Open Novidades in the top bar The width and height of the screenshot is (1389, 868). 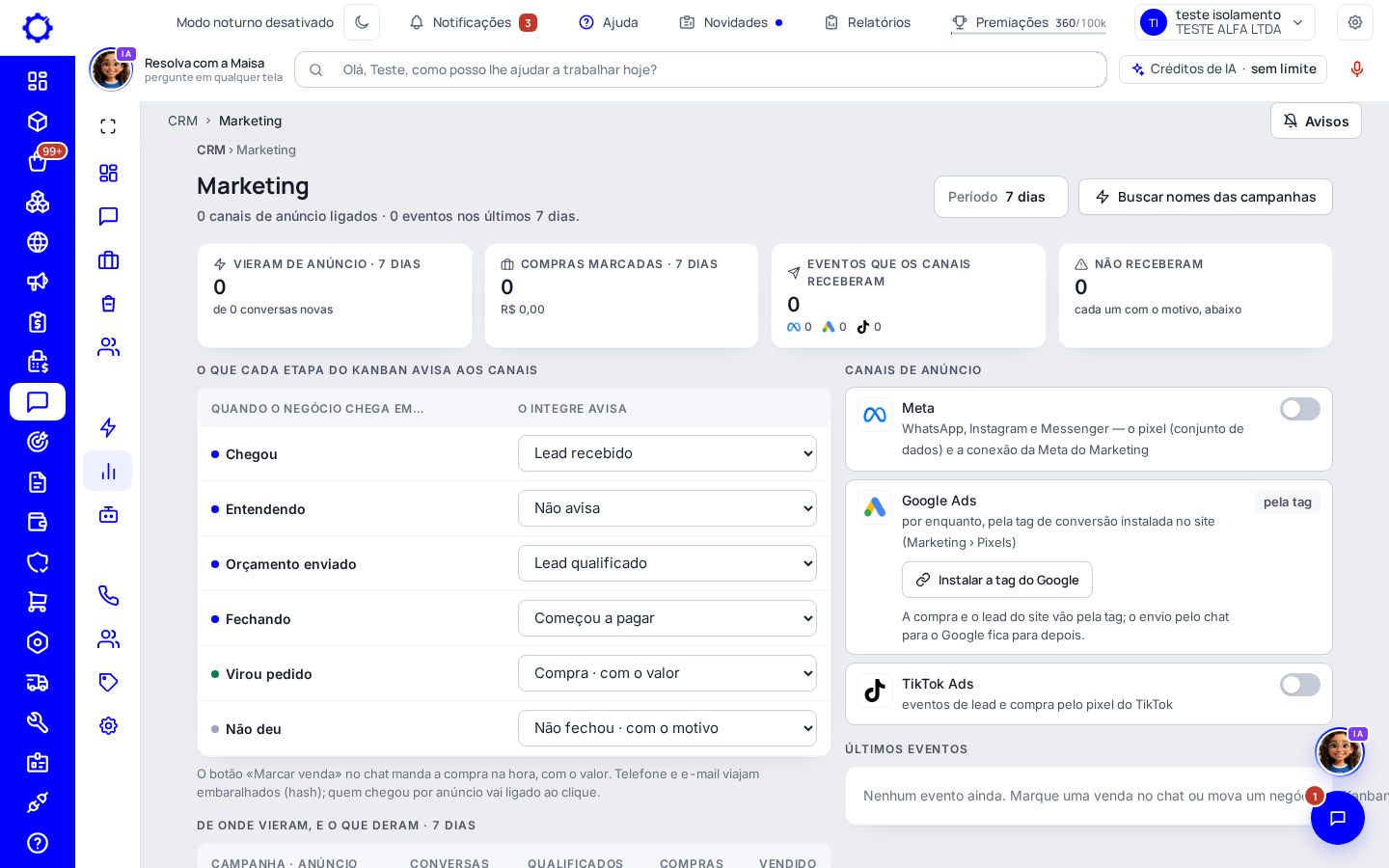pos(731,22)
